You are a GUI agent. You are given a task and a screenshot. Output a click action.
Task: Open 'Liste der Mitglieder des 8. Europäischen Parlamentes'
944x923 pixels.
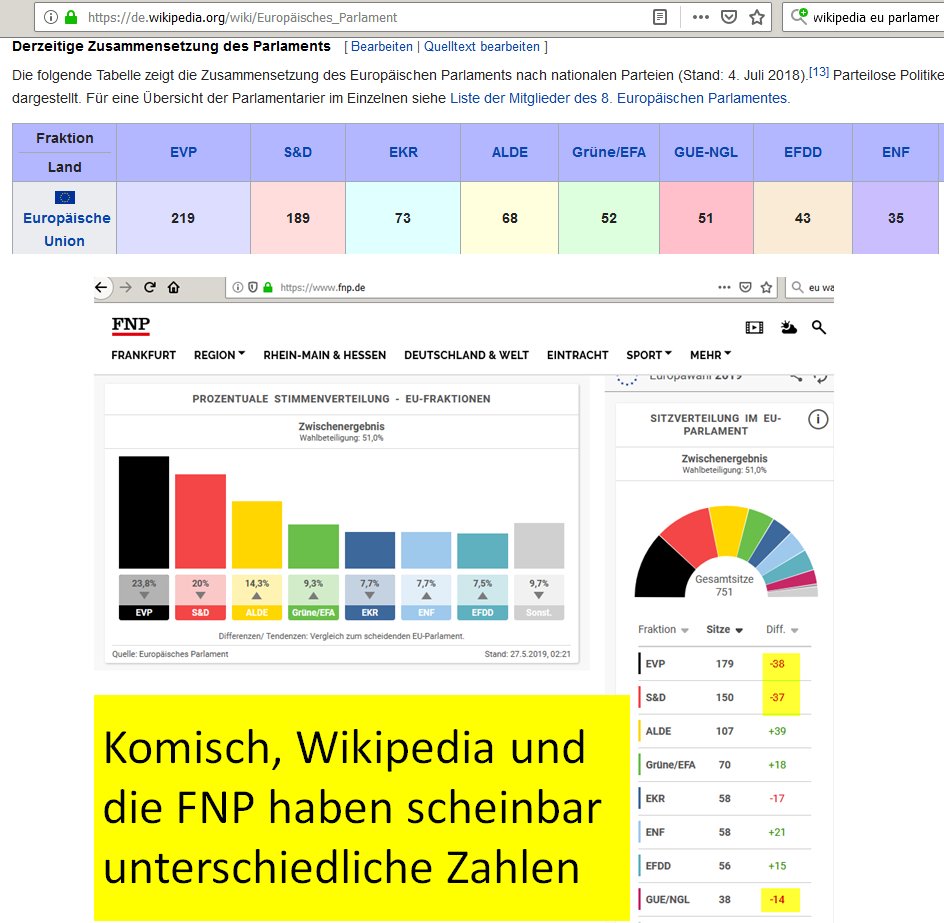(x=620, y=98)
